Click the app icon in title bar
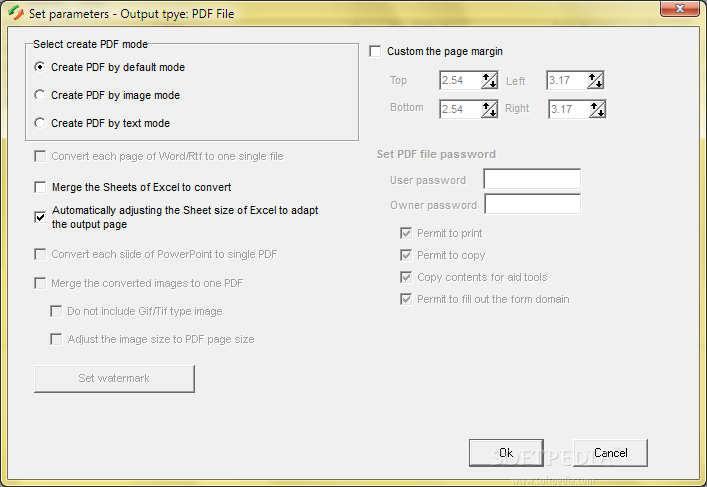 click(15, 13)
